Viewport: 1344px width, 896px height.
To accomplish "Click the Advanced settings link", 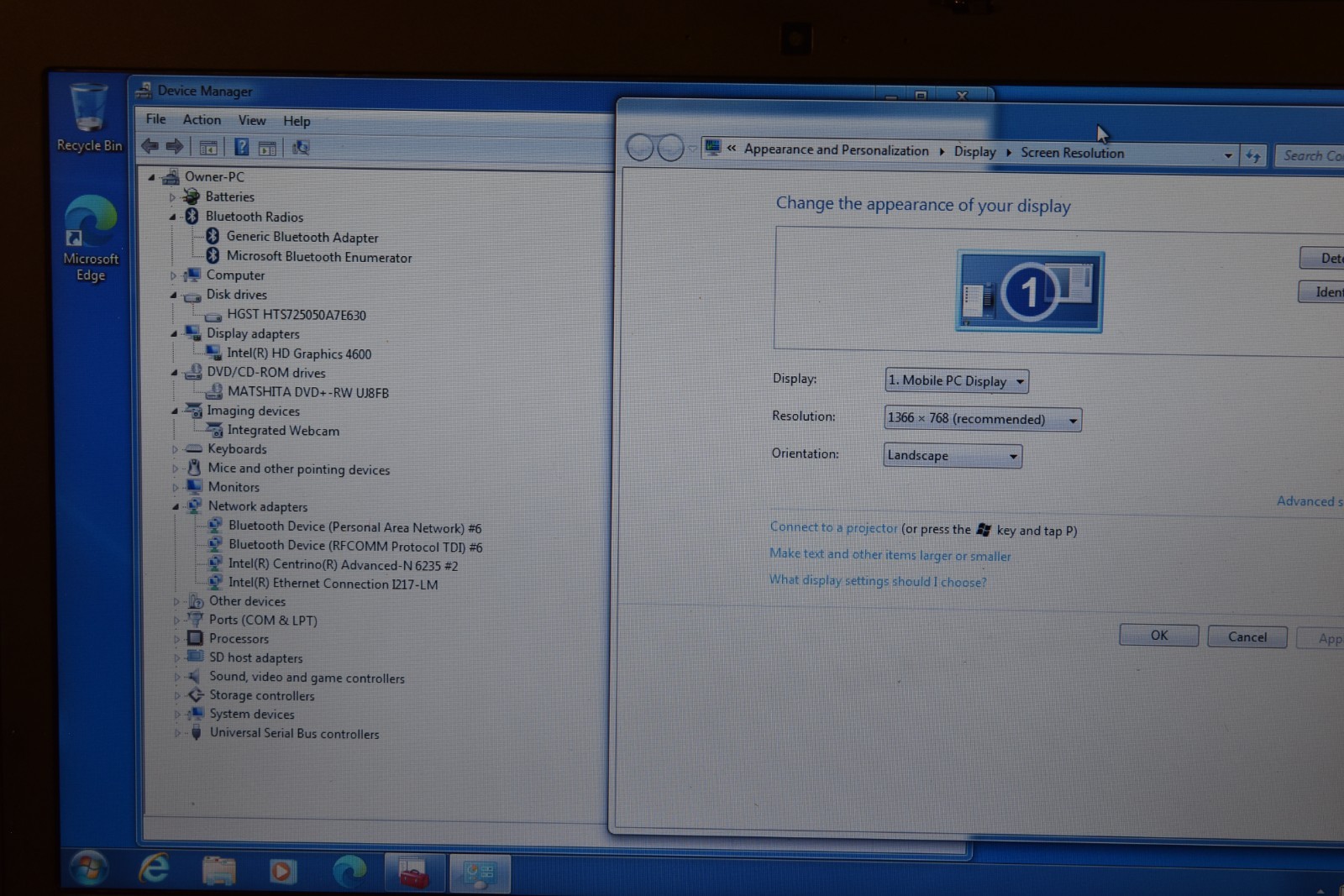I will tap(1310, 501).
